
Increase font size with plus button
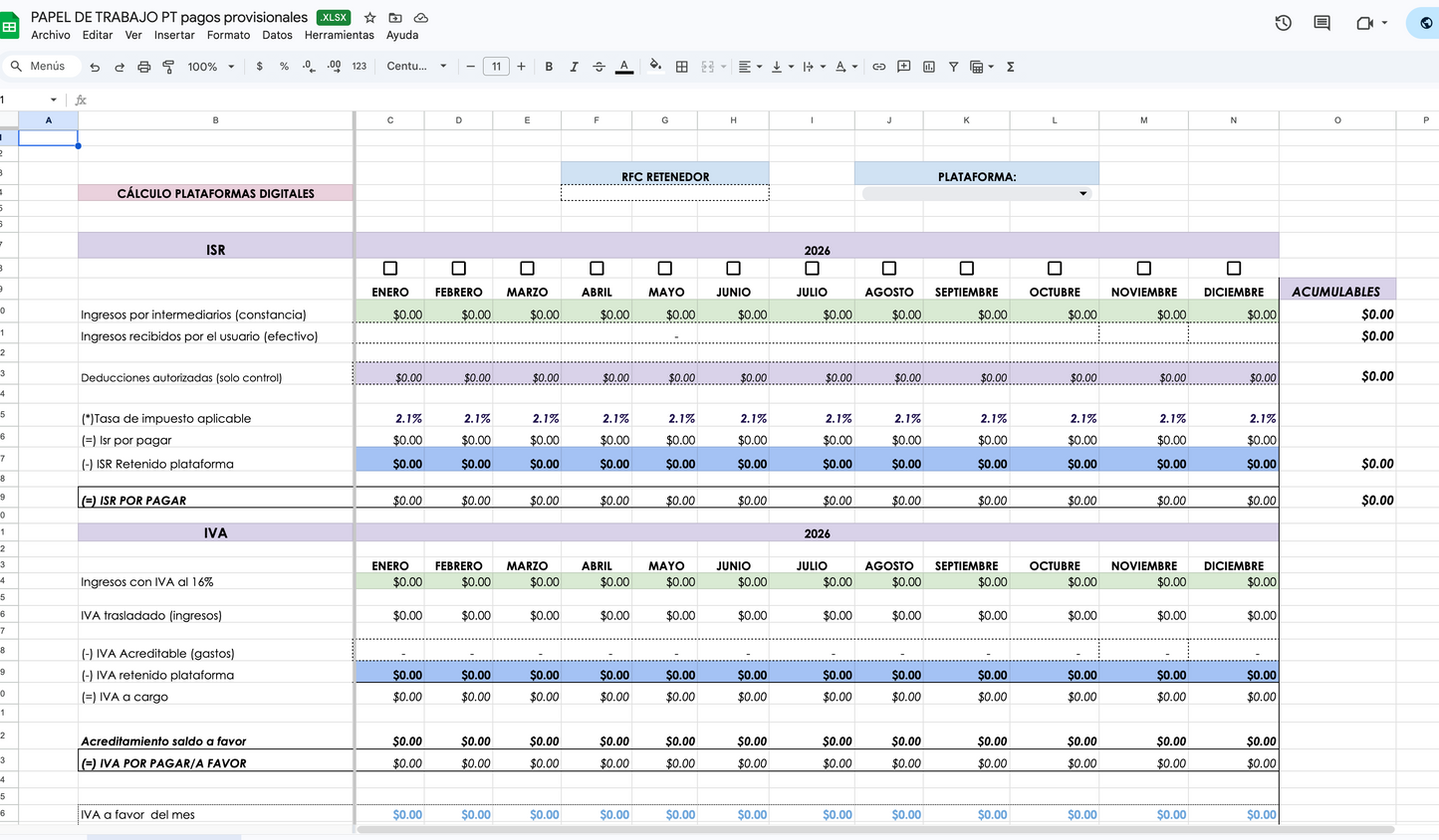[521, 67]
